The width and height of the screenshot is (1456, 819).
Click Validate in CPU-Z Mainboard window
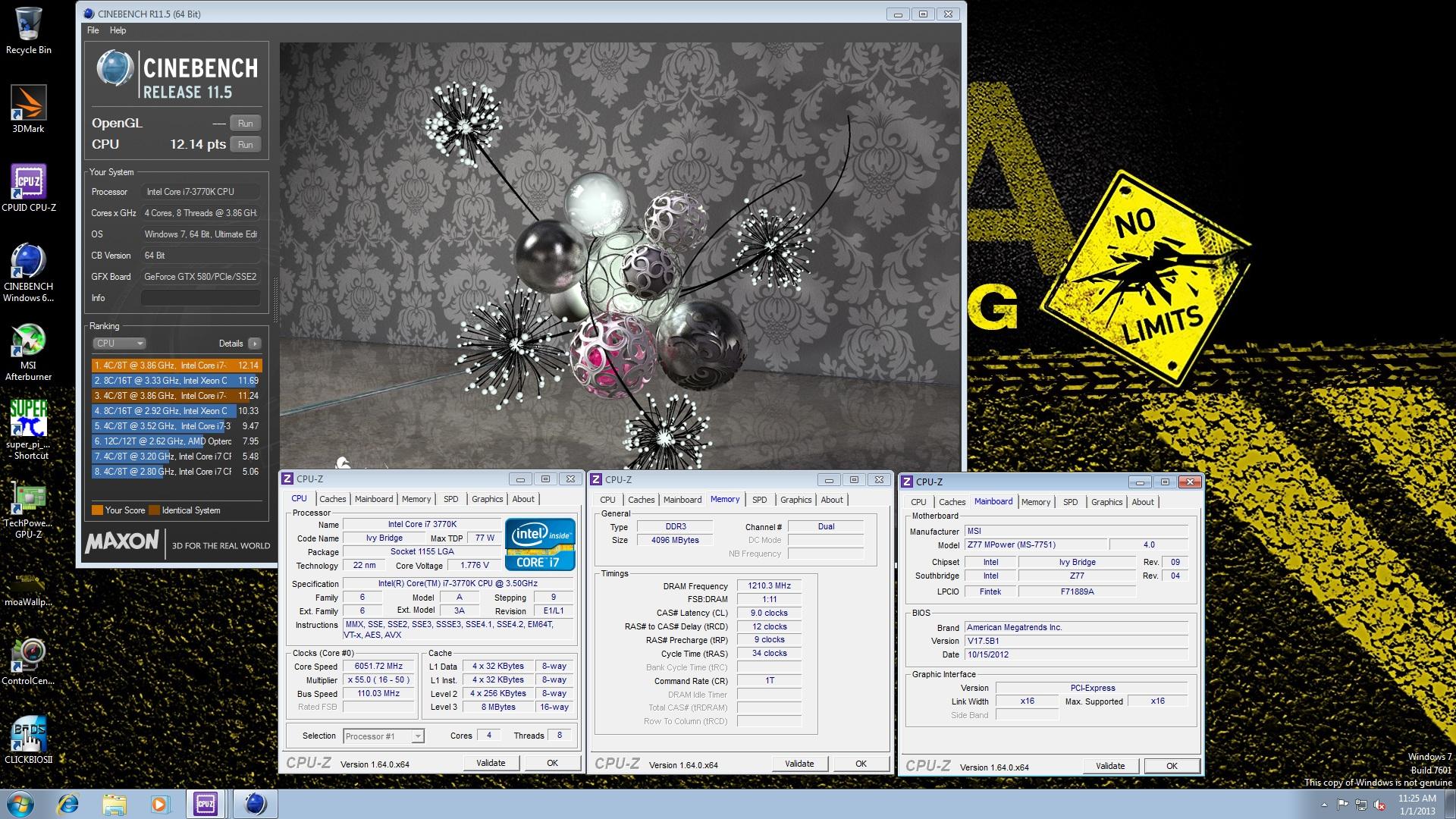pos(1110,766)
